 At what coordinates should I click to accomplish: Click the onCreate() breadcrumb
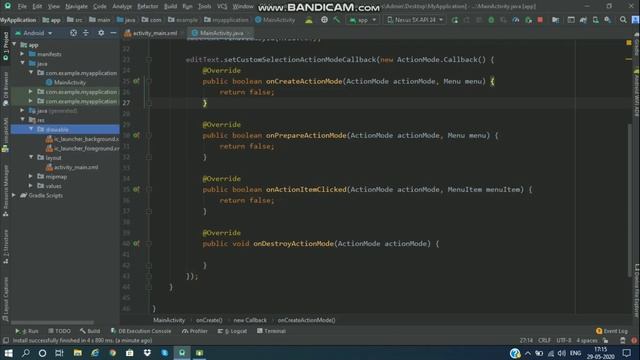click(209, 320)
